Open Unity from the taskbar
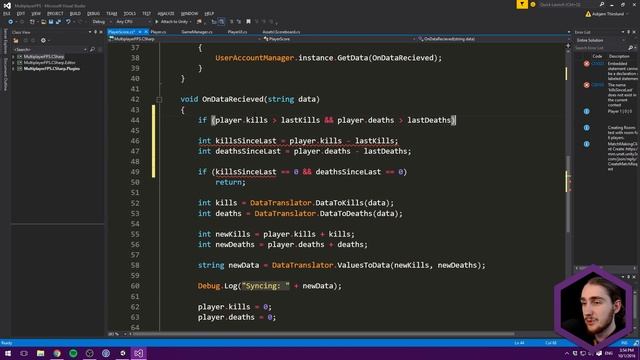This screenshot has width=640, height=360. (122, 353)
